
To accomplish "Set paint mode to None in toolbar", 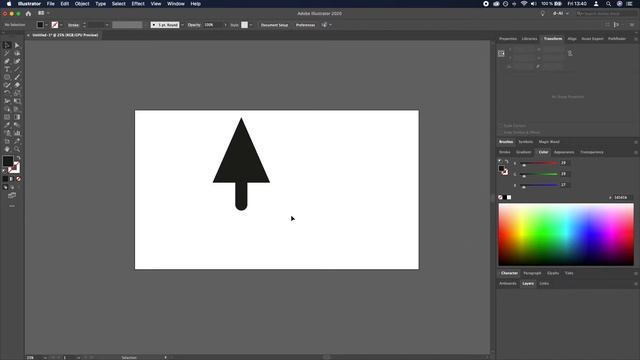I will tap(18, 179).
